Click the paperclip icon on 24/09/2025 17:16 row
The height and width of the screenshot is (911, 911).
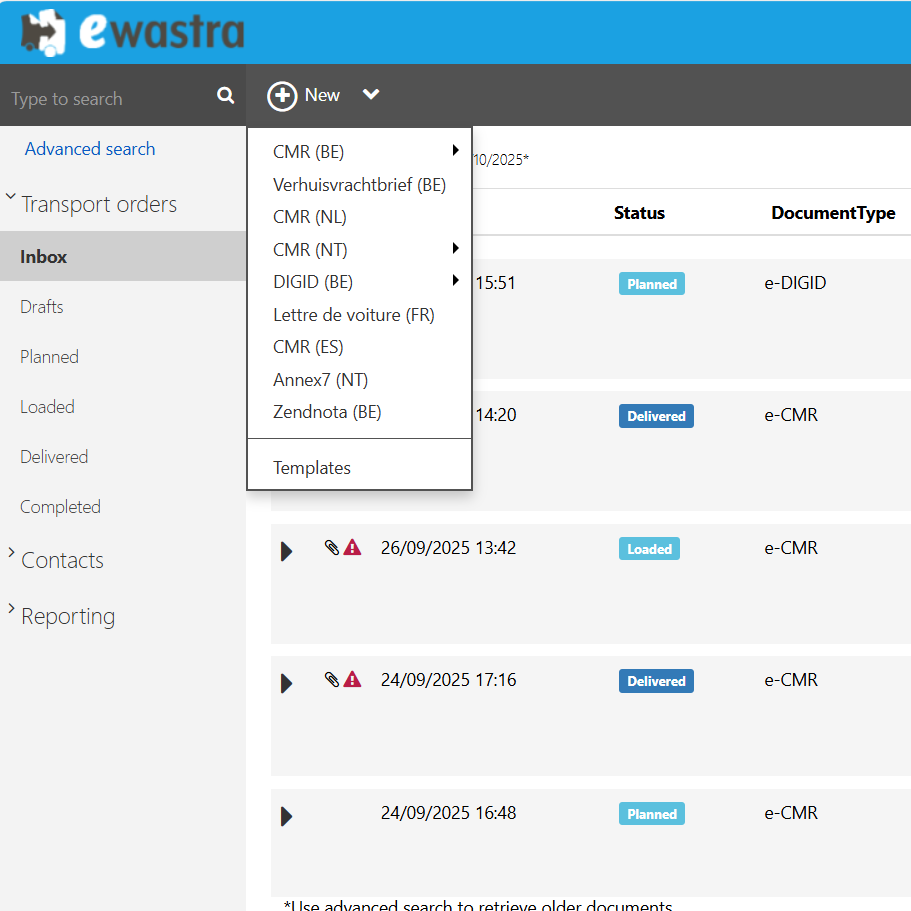coord(332,680)
